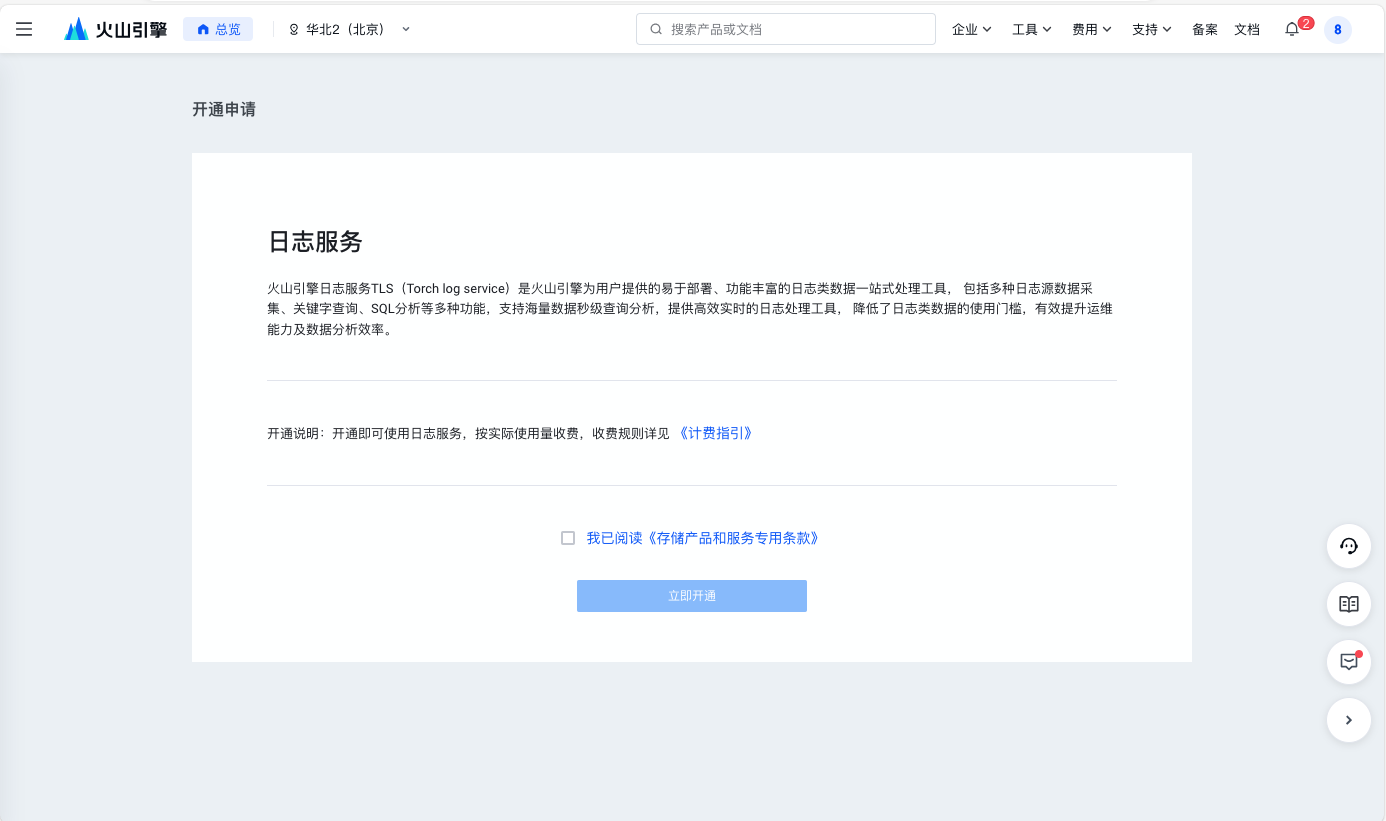Go to 总览 overview home
The width and height of the screenshot is (1386, 821).
tap(218, 29)
